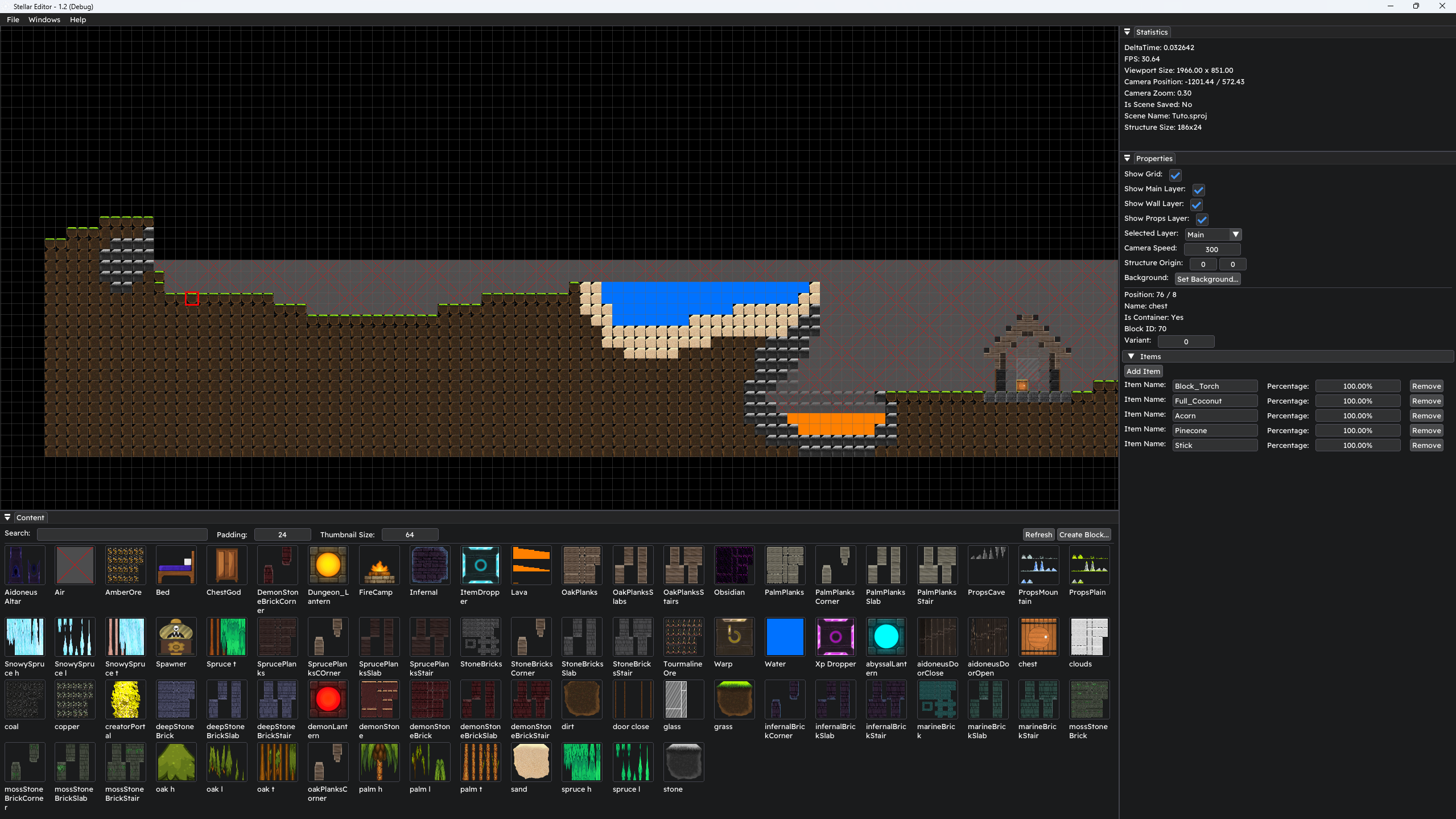
Task: Pick the Lava block icon
Action: (531, 565)
